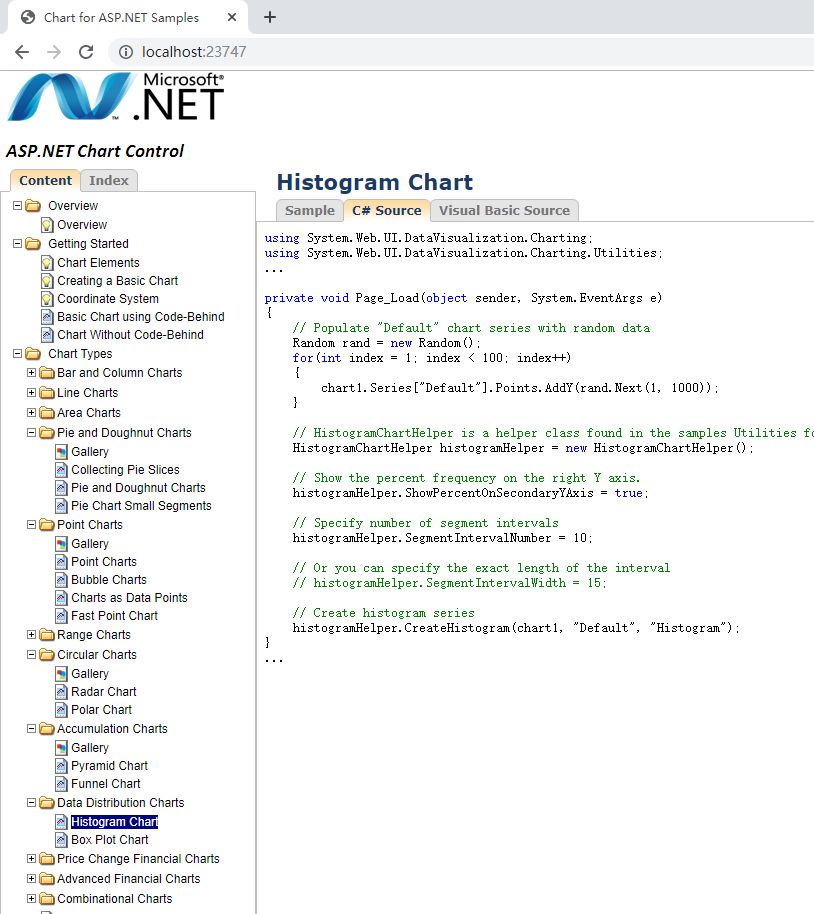Collapse the Pie and Doughnut Charts node
Image resolution: width=814 pixels, height=914 pixels.
point(31,433)
